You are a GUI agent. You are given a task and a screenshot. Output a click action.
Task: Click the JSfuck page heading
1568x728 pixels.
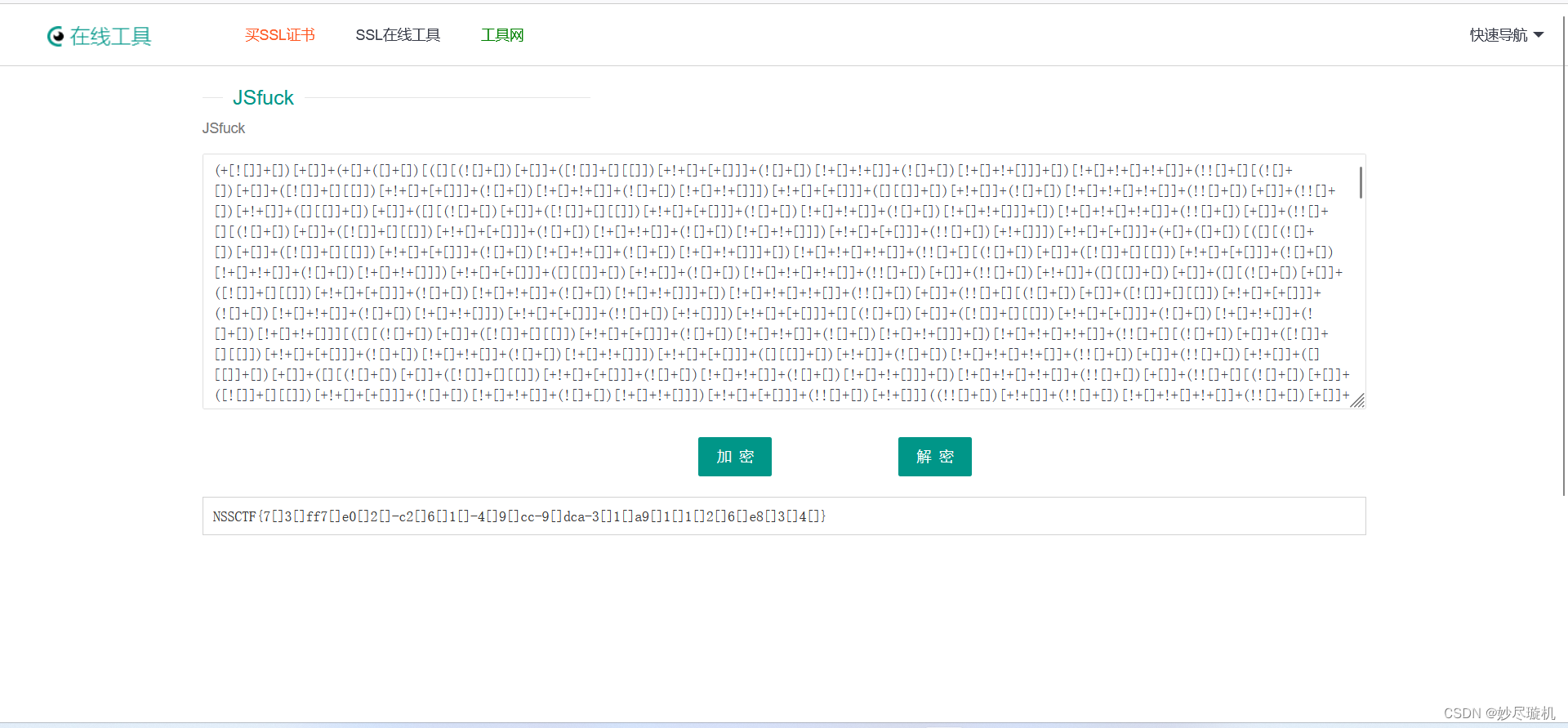[263, 98]
